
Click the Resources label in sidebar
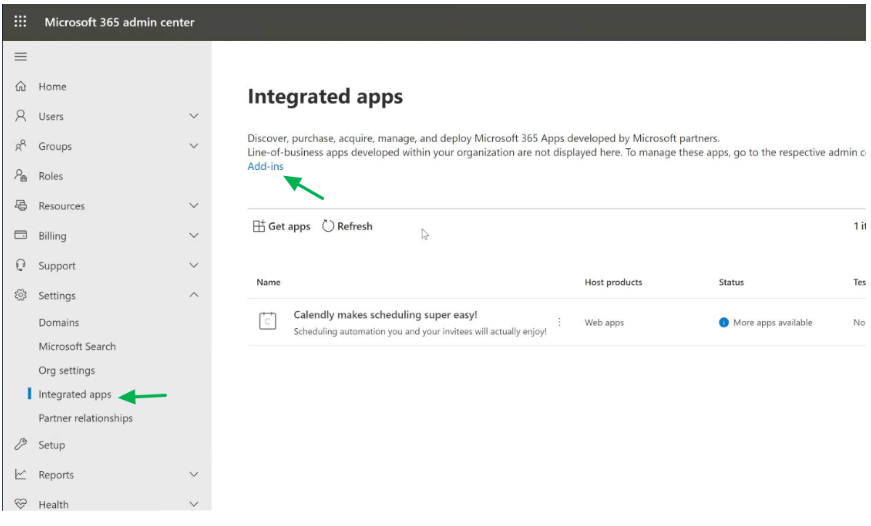click(62, 206)
